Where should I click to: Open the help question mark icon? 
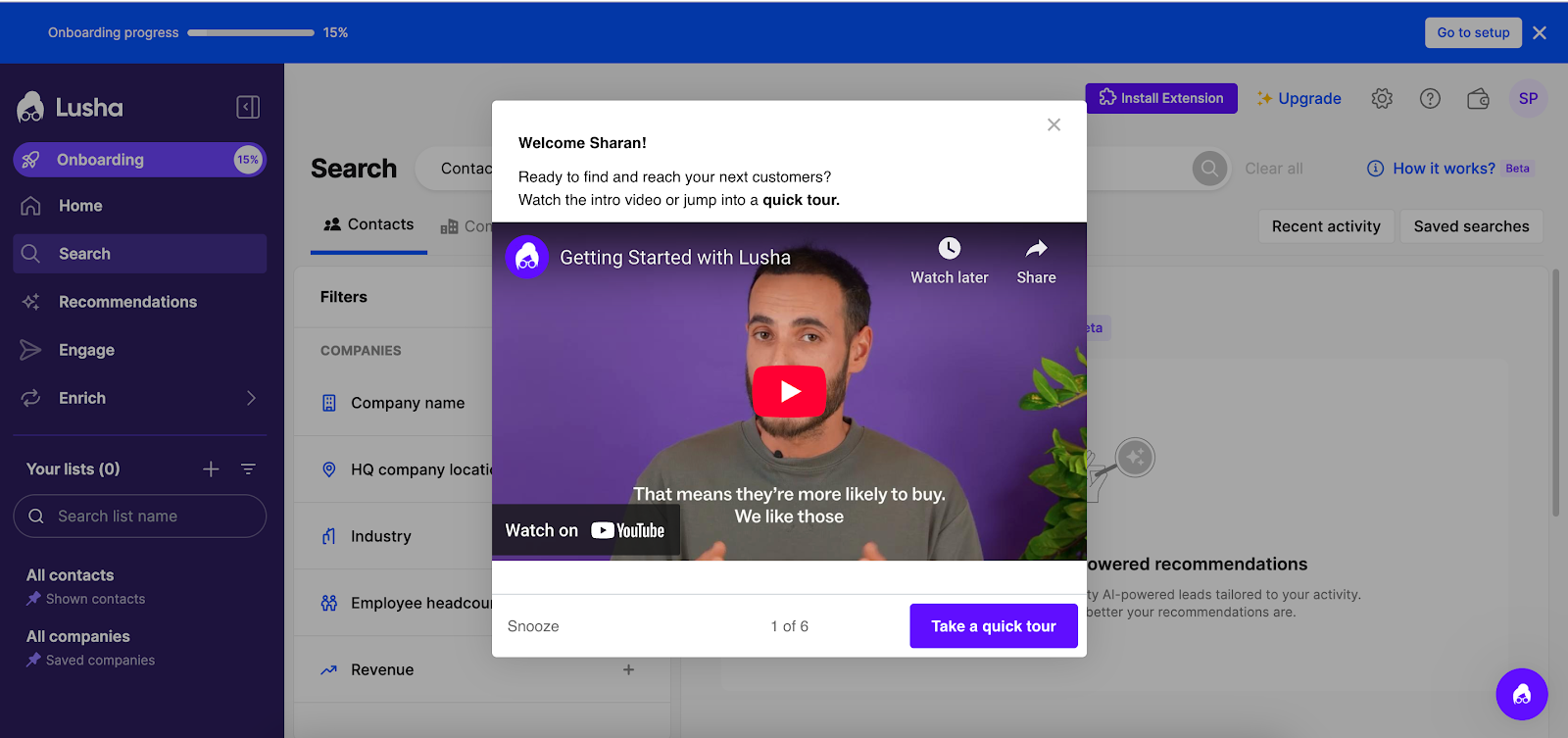1430,98
